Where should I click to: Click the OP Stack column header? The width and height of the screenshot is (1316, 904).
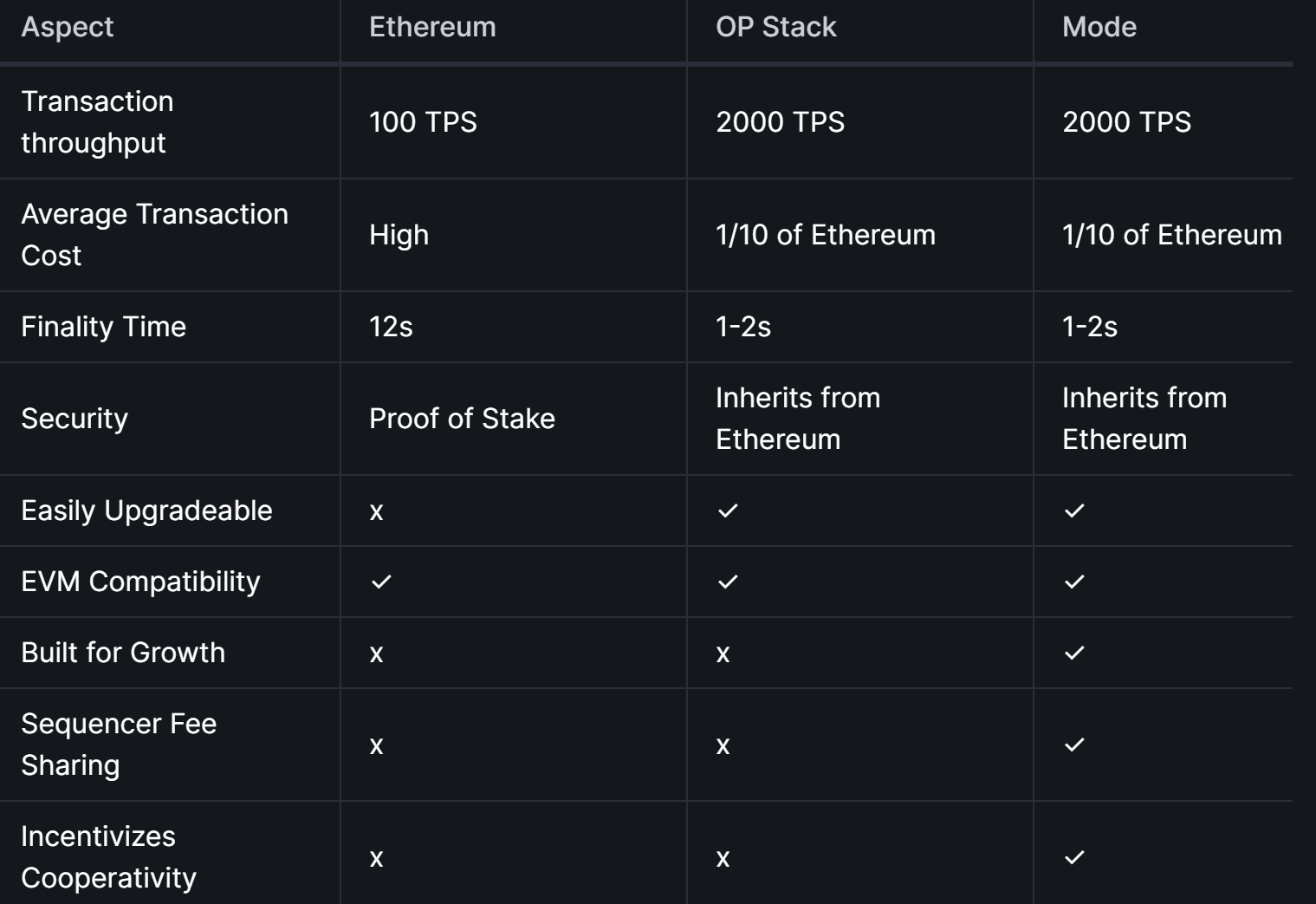tap(775, 27)
